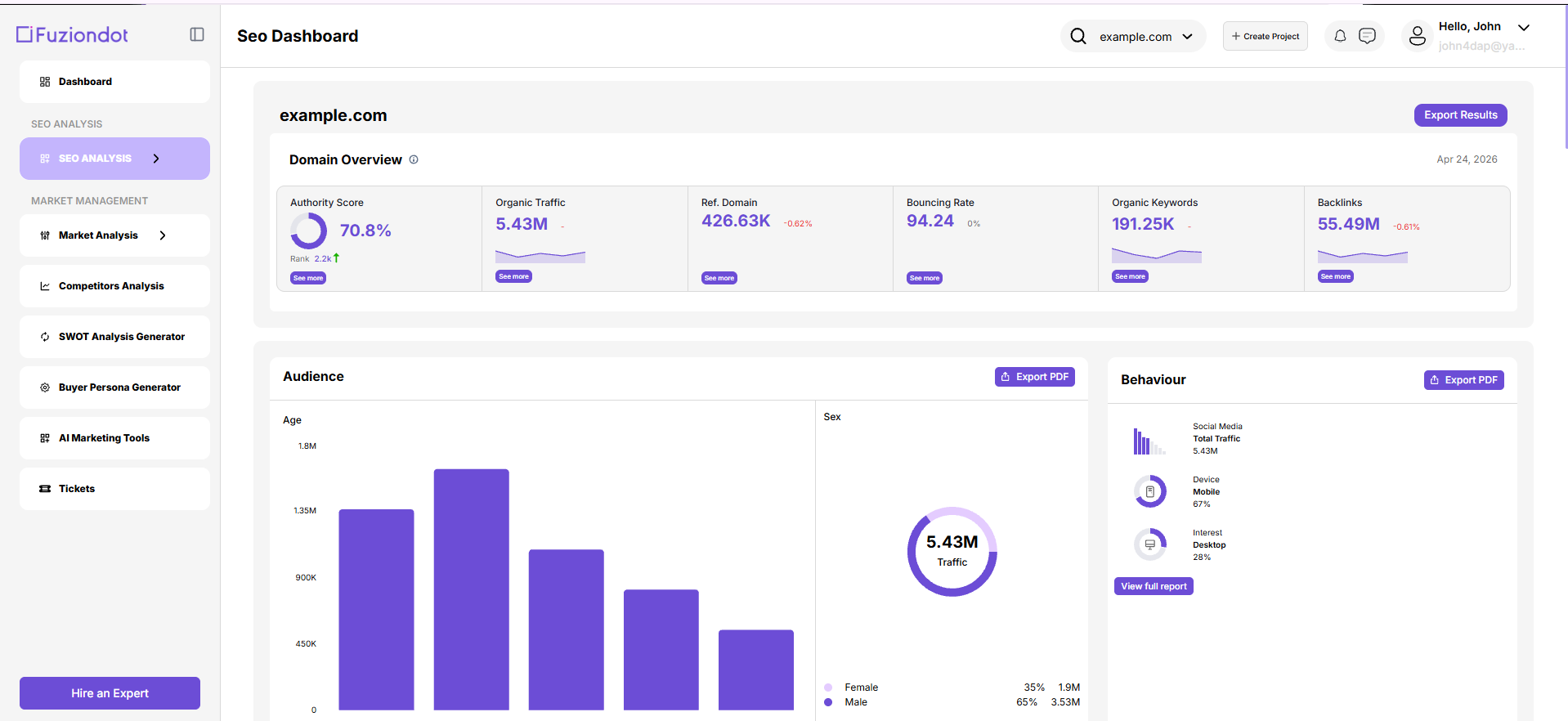Screen dimensions: 1568x721
Task: Click the Hire an Expert button
Action: point(110,693)
